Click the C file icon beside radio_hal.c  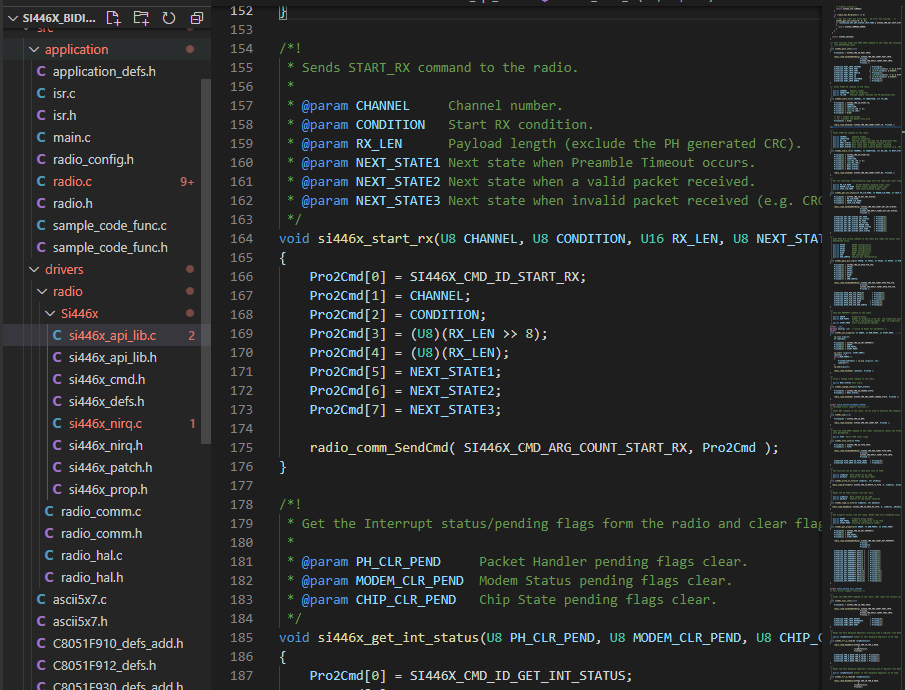[49, 555]
